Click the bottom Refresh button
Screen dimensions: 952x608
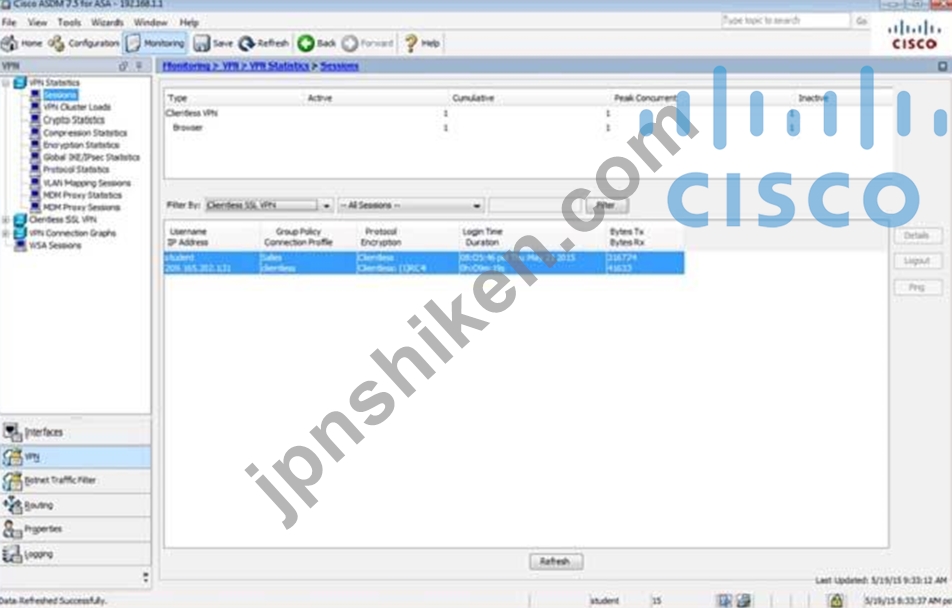tap(556, 562)
